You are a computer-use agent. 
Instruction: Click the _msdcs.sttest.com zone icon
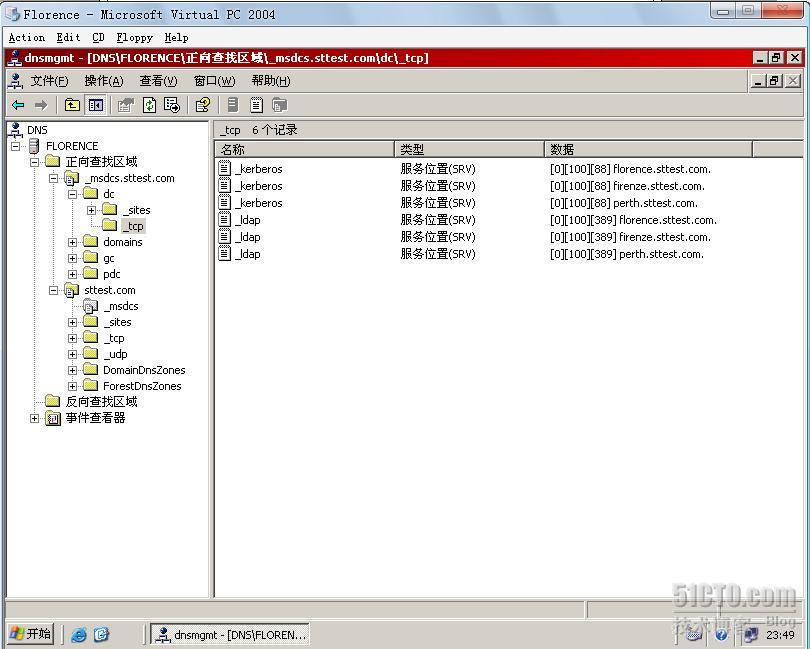pyautogui.click(x=71, y=178)
